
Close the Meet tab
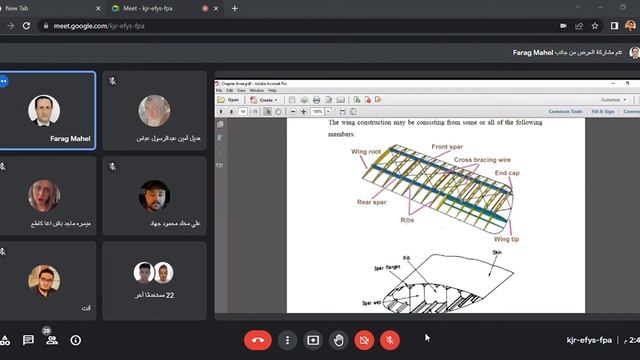tap(216, 8)
